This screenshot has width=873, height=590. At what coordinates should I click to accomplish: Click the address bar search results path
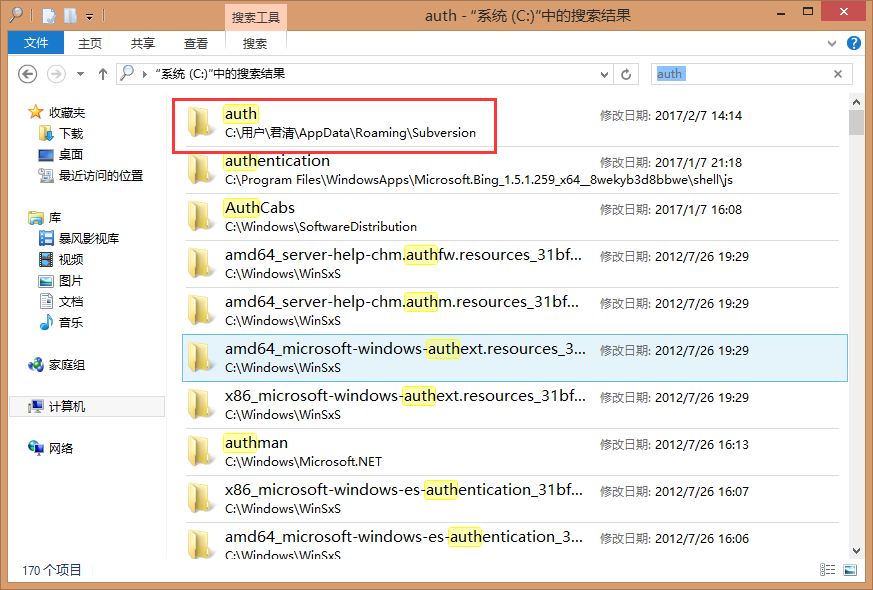[220, 73]
